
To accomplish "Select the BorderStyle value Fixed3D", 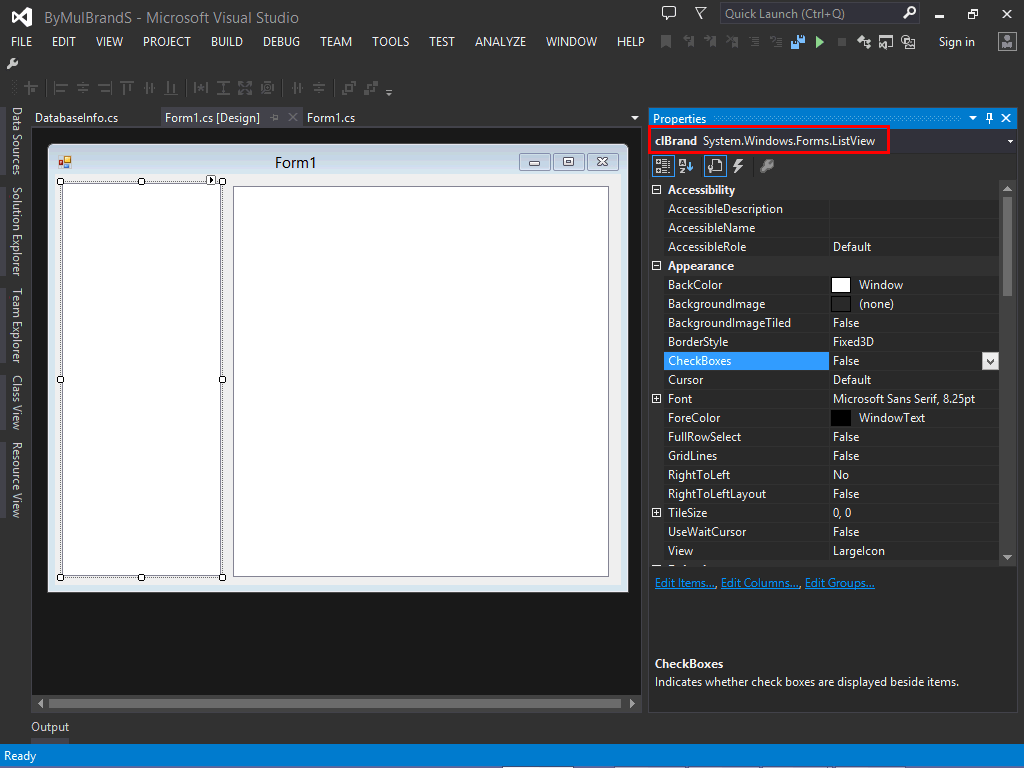I will pos(853,342).
